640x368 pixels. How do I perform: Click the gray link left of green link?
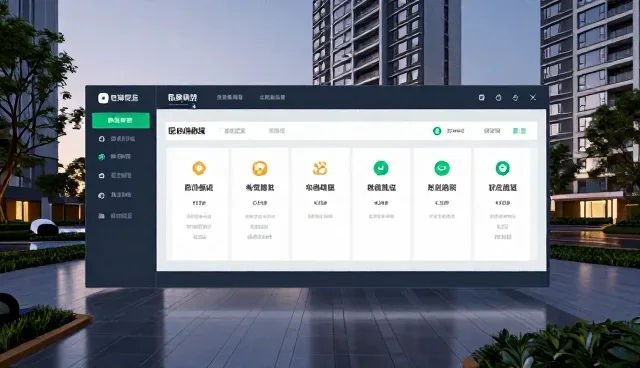pos(492,131)
